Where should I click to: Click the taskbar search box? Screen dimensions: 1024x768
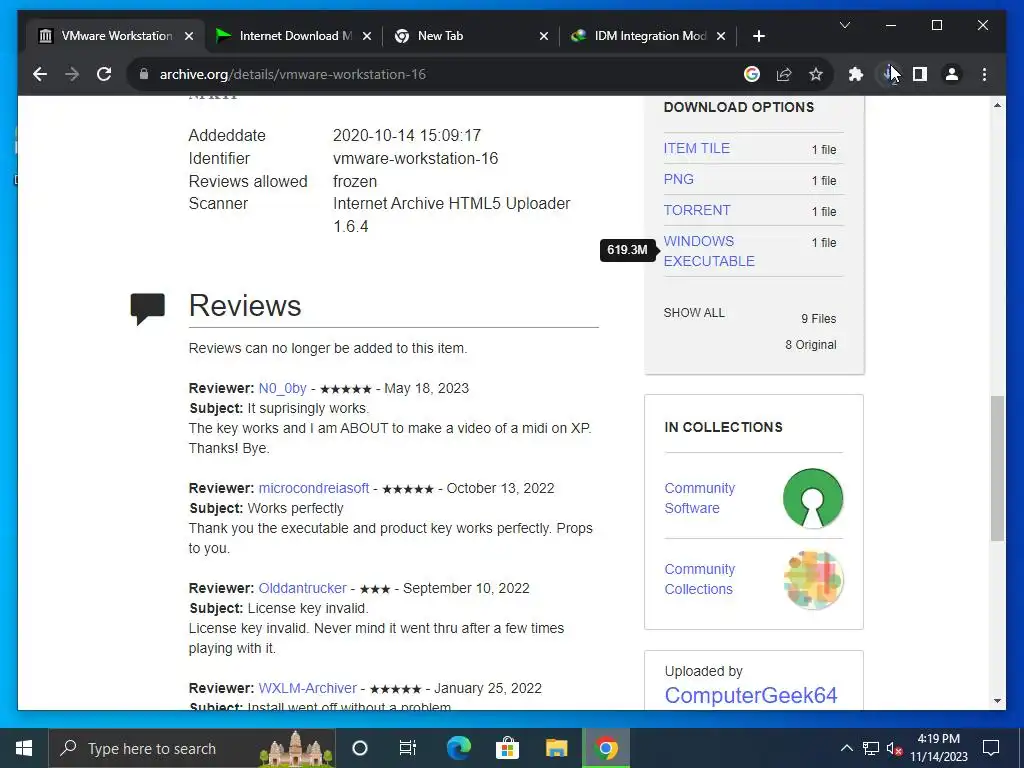tap(192, 748)
